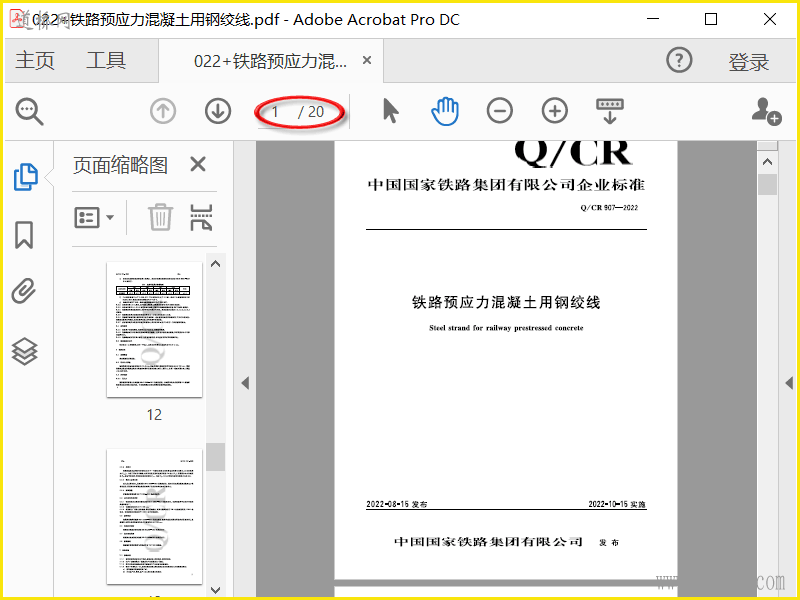Click the 登录 sign-in button

[x=748, y=62]
